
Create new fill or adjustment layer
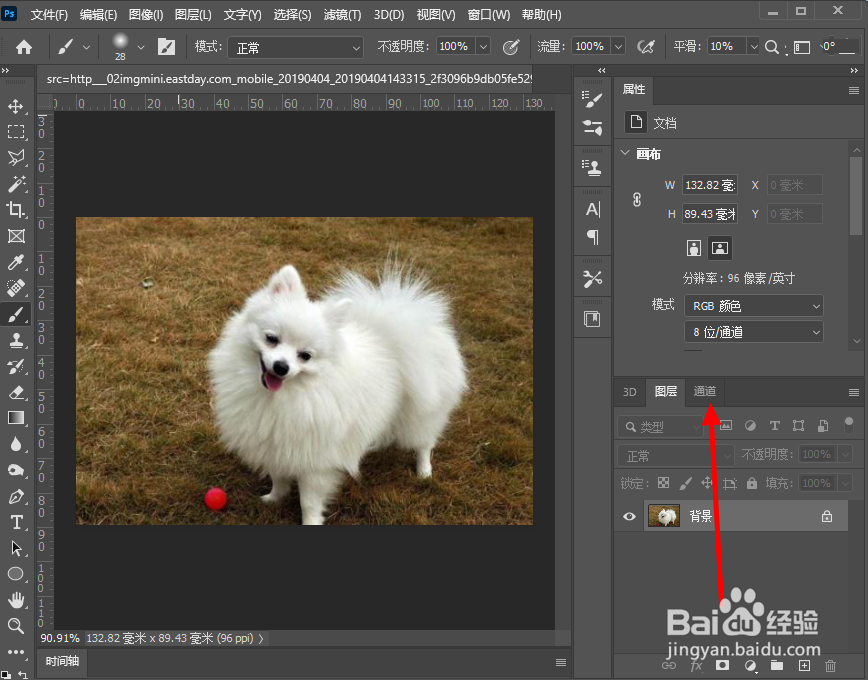tap(750, 665)
